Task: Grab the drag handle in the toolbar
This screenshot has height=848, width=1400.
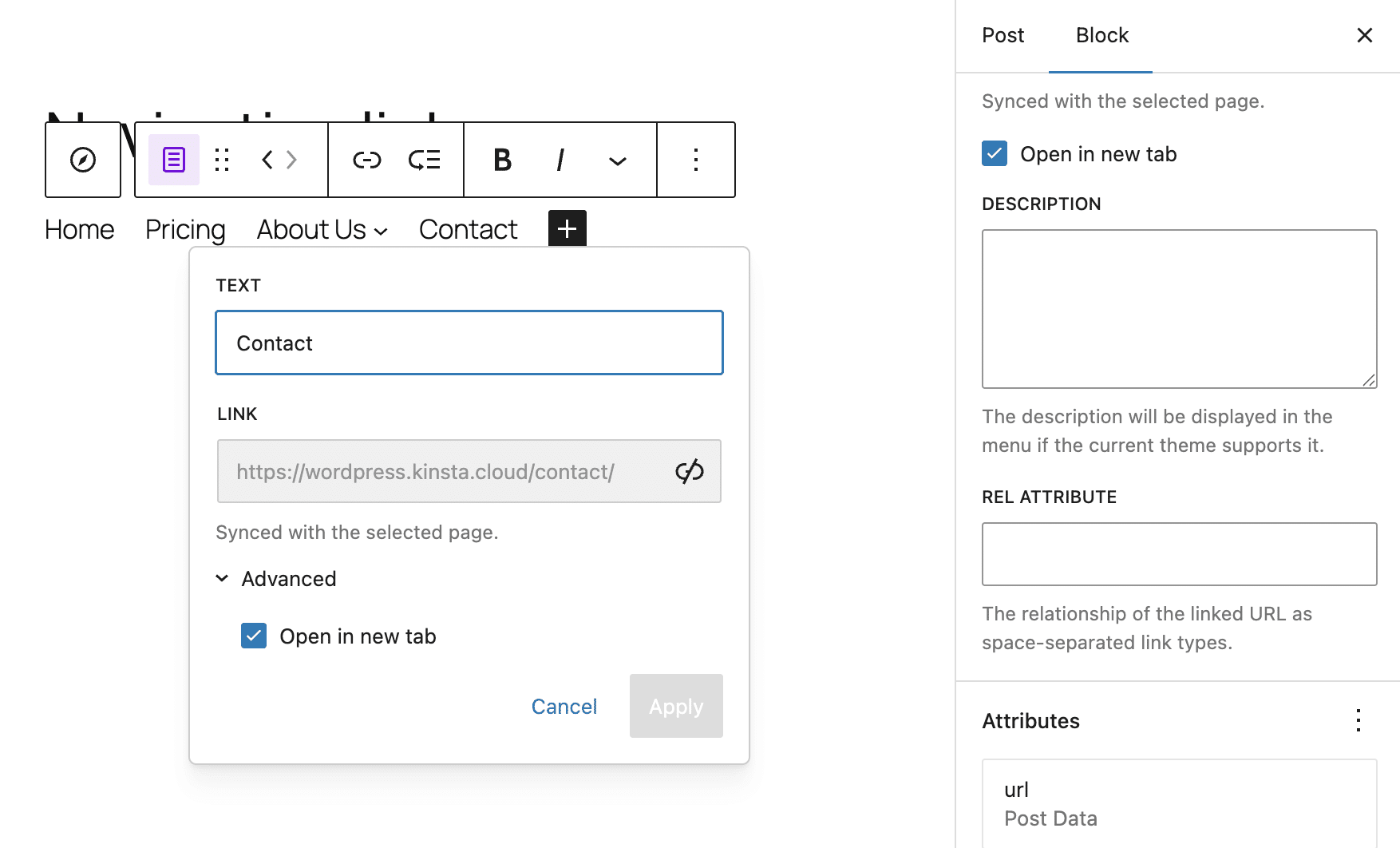Action: tap(222, 160)
